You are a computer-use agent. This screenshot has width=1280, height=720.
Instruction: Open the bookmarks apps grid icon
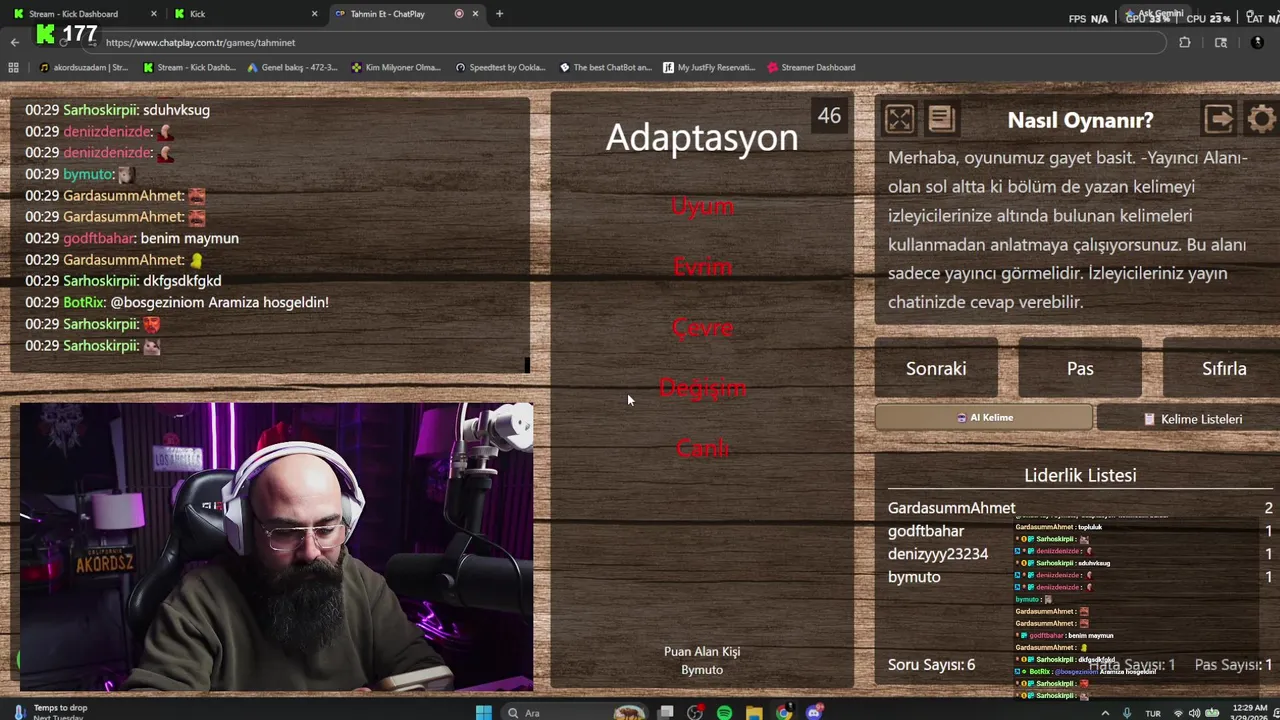(x=13, y=68)
